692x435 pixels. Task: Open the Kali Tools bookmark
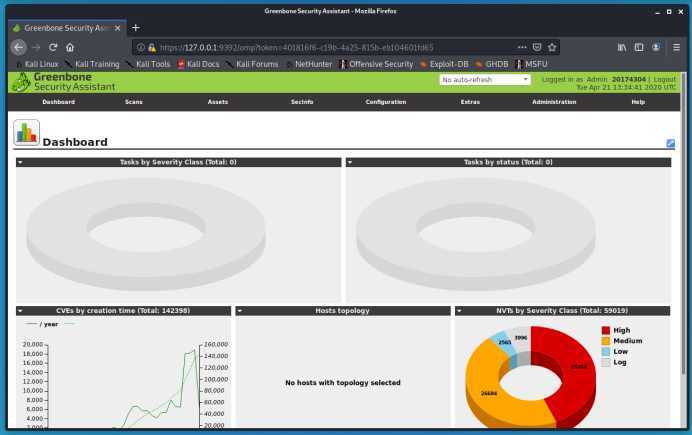click(148, 64)
